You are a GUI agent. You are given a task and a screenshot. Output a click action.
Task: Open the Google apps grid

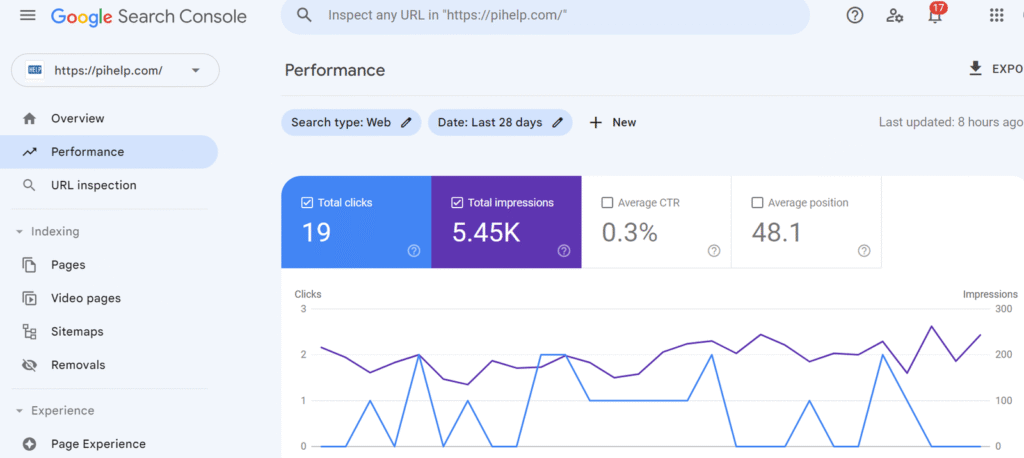click(x=996, y=16)
